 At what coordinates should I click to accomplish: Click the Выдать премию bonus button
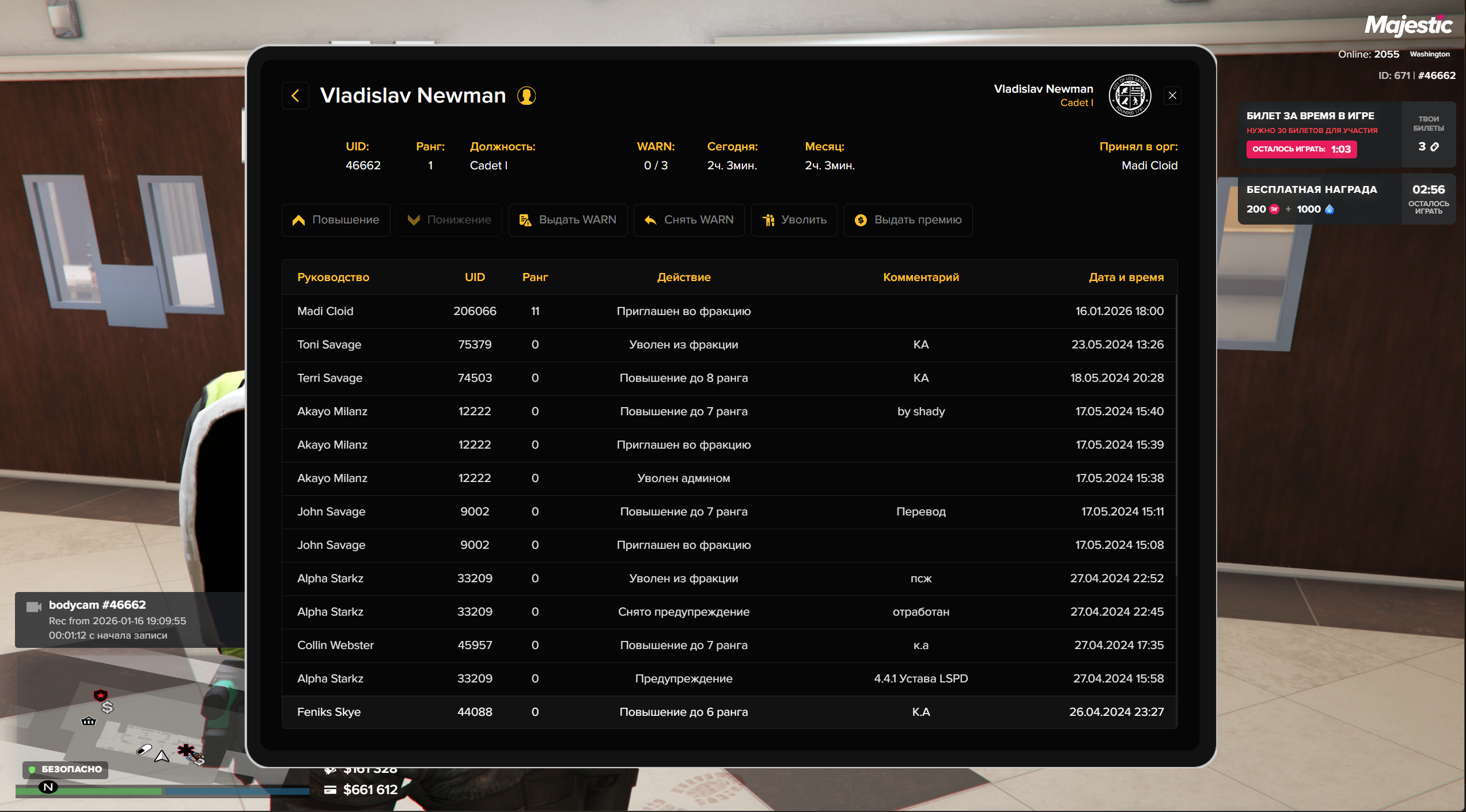[x=908, y=220]
